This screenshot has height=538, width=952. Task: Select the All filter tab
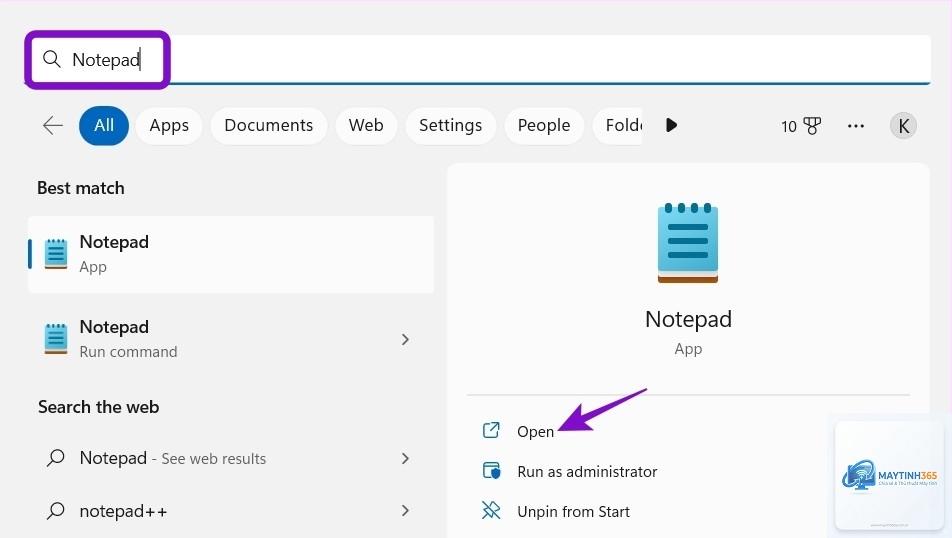click(104, 126)
